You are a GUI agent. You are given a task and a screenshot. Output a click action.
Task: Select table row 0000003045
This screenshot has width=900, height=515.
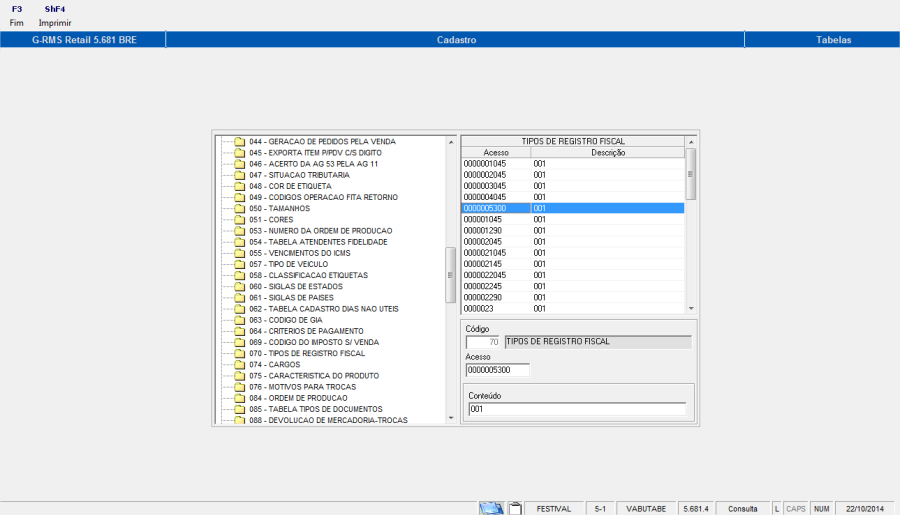pos(573,186)
